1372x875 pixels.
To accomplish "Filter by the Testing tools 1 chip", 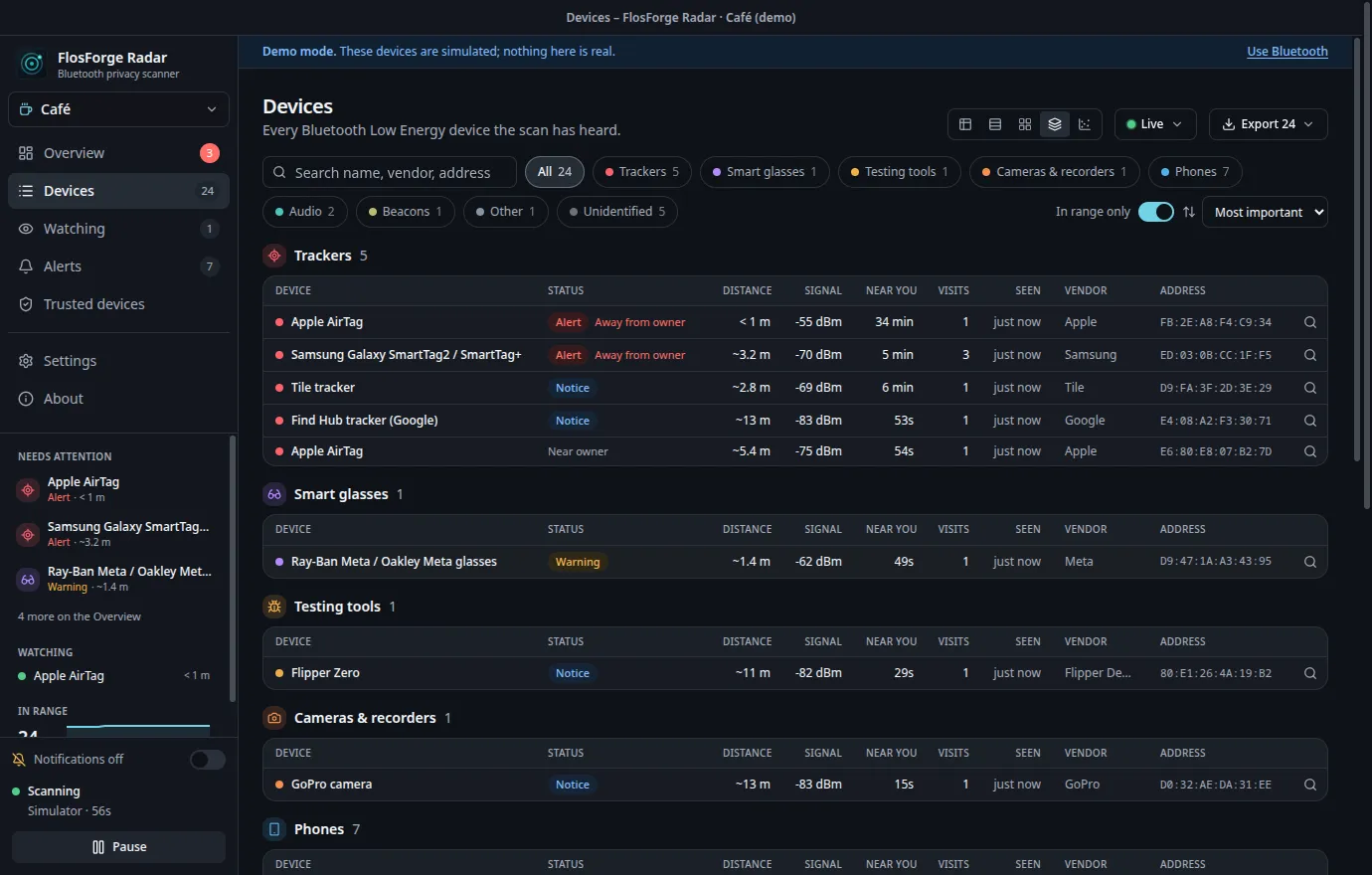I will (900, 172).
